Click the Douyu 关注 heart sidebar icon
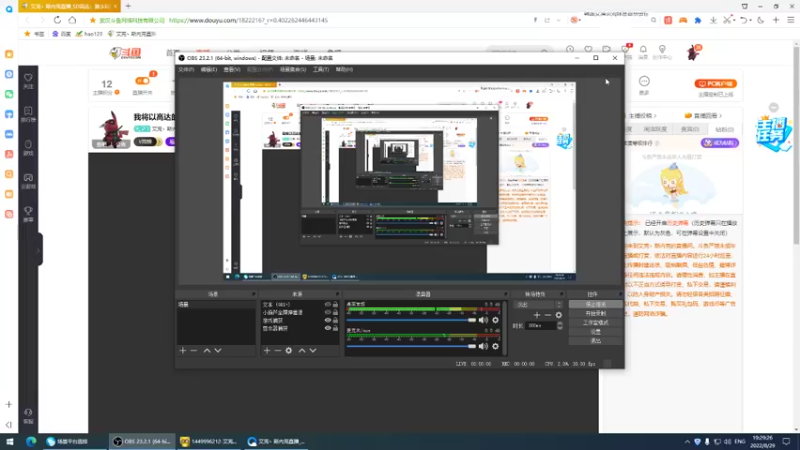800x450 pixels. 28,81
